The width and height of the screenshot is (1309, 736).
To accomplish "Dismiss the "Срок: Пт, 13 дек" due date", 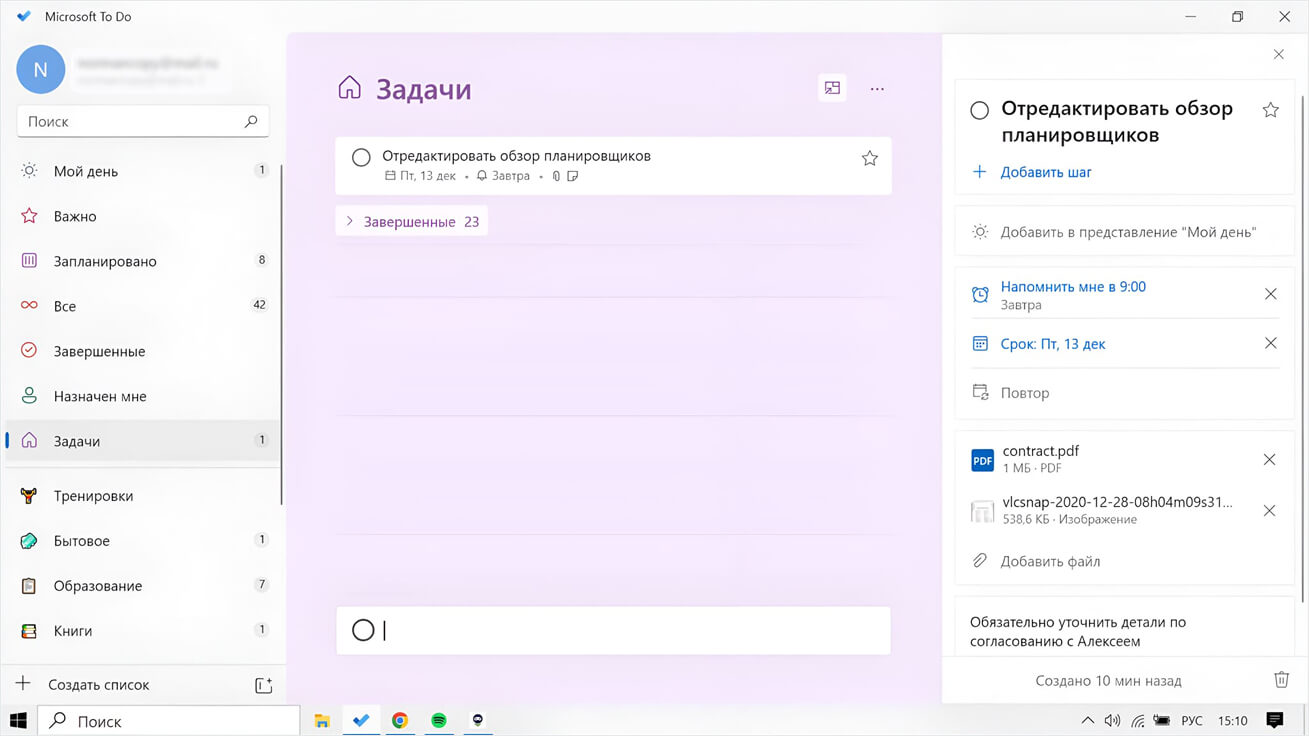I will pos(1270,343).
